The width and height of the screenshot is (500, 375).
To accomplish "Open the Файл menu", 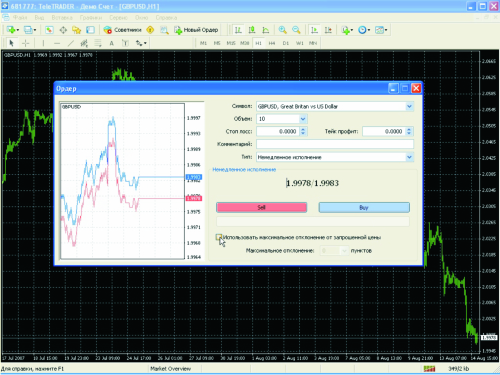I will 20,17.
